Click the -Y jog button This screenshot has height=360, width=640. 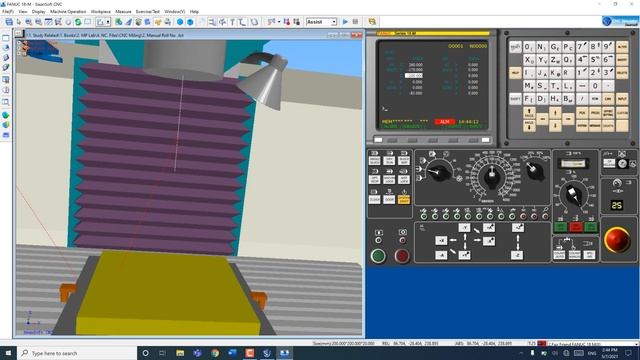coord(464,227)
